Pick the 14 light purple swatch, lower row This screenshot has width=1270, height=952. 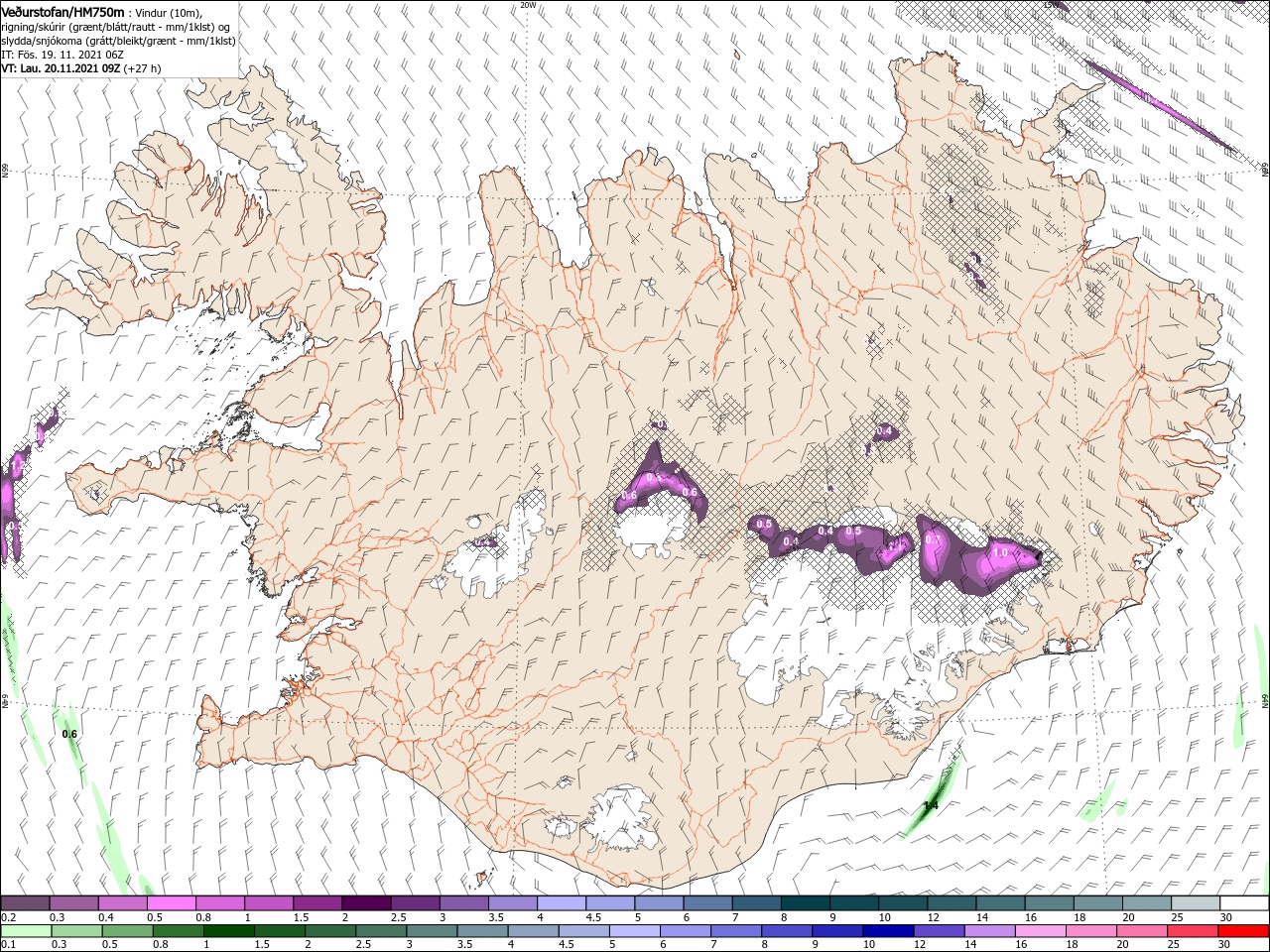989,931
